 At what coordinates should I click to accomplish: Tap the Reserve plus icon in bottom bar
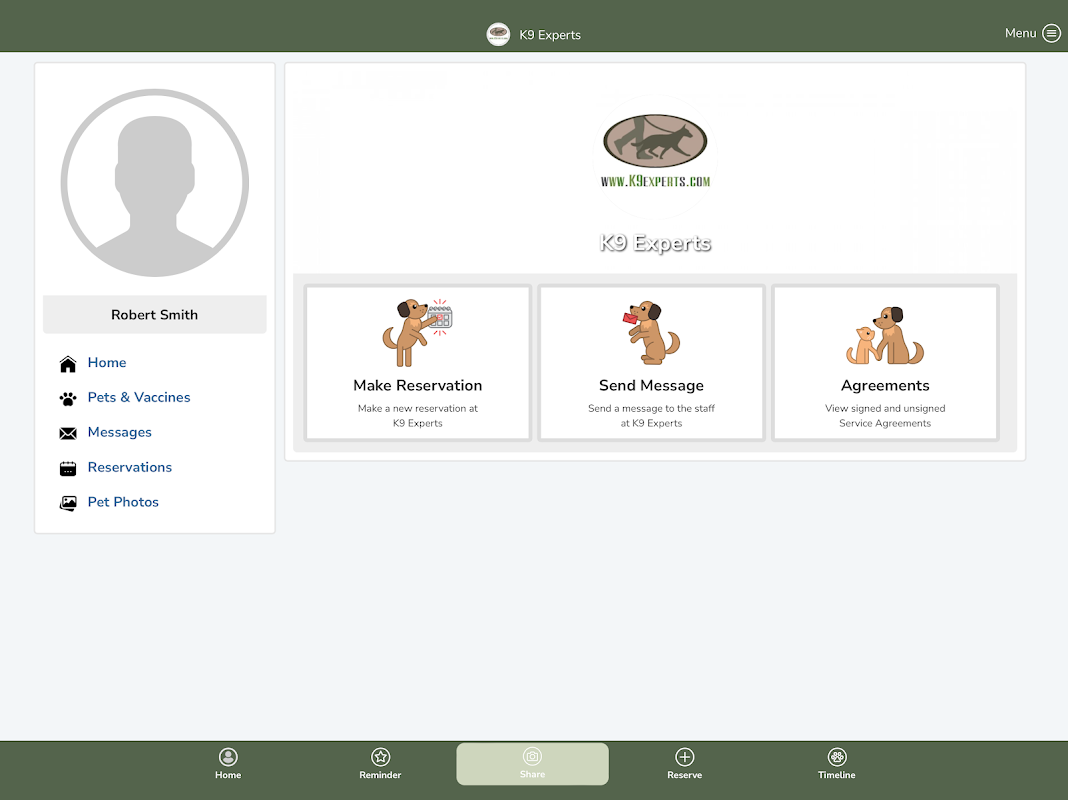click(x=685, y=757)
